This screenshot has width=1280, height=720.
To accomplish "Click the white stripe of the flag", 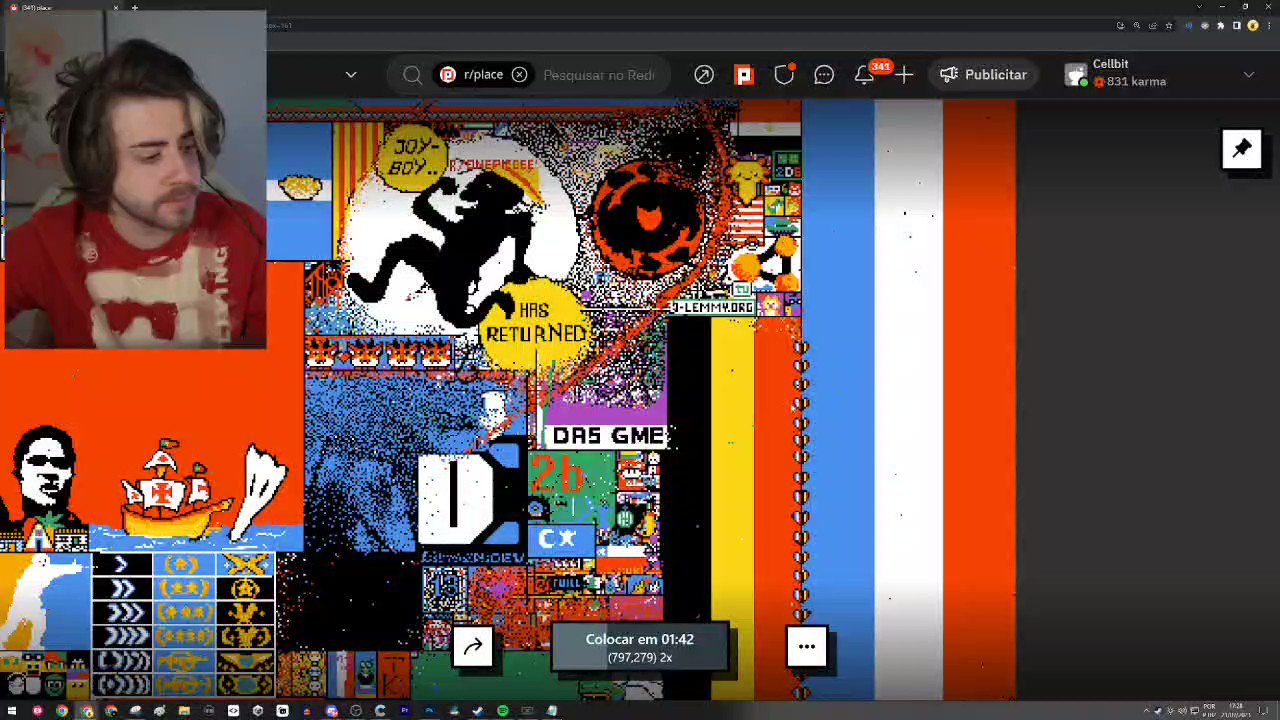I will (x=908, y=400).
